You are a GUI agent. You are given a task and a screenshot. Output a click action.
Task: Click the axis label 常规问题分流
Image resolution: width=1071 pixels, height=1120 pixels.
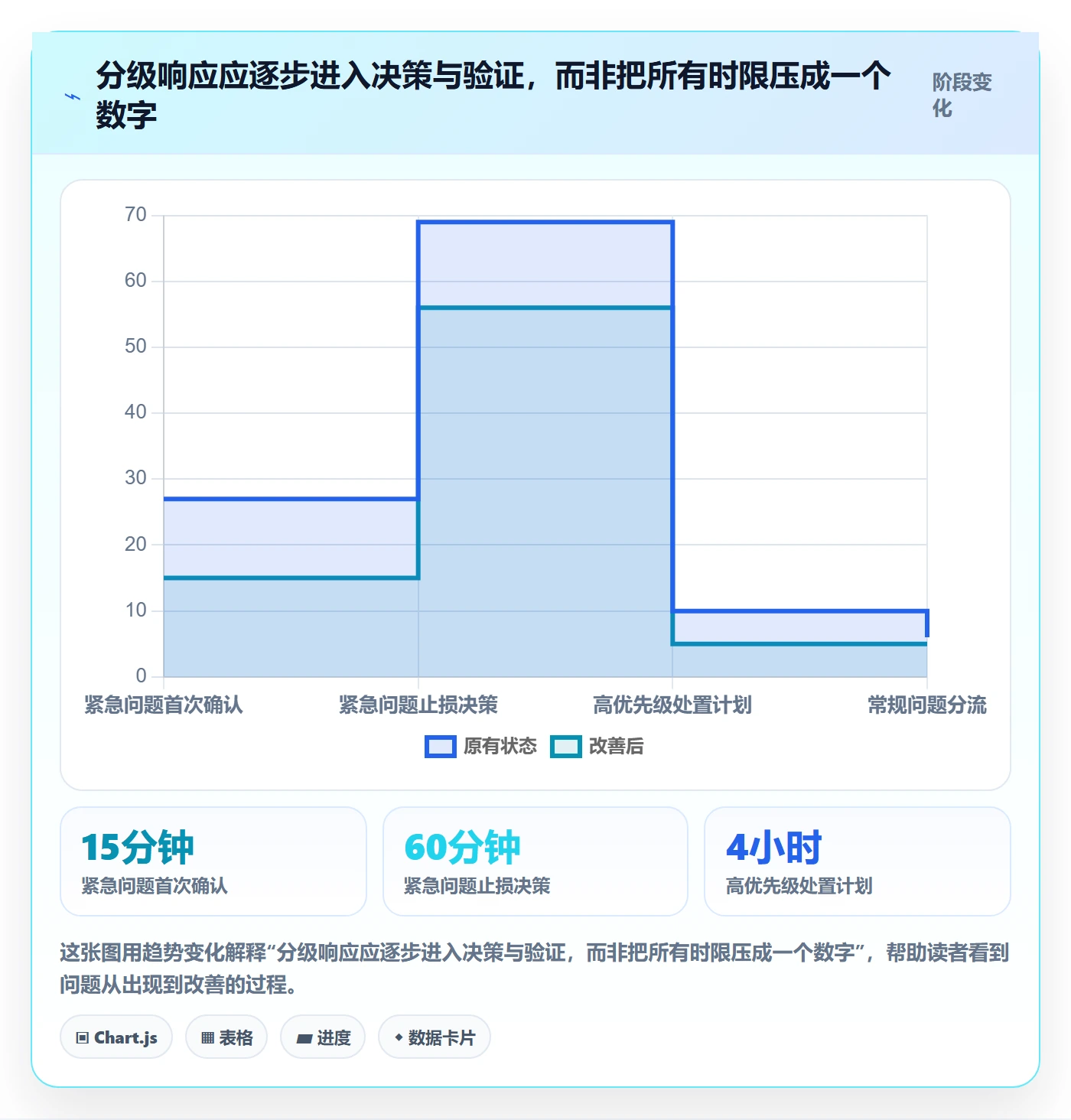[927, 705]
